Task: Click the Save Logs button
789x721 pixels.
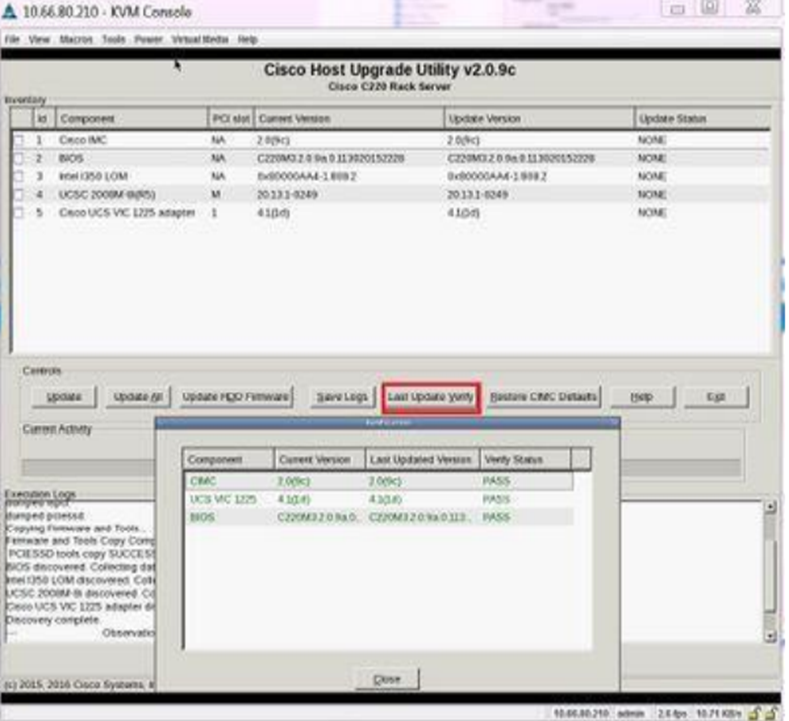Action: (x=342, y=397)
